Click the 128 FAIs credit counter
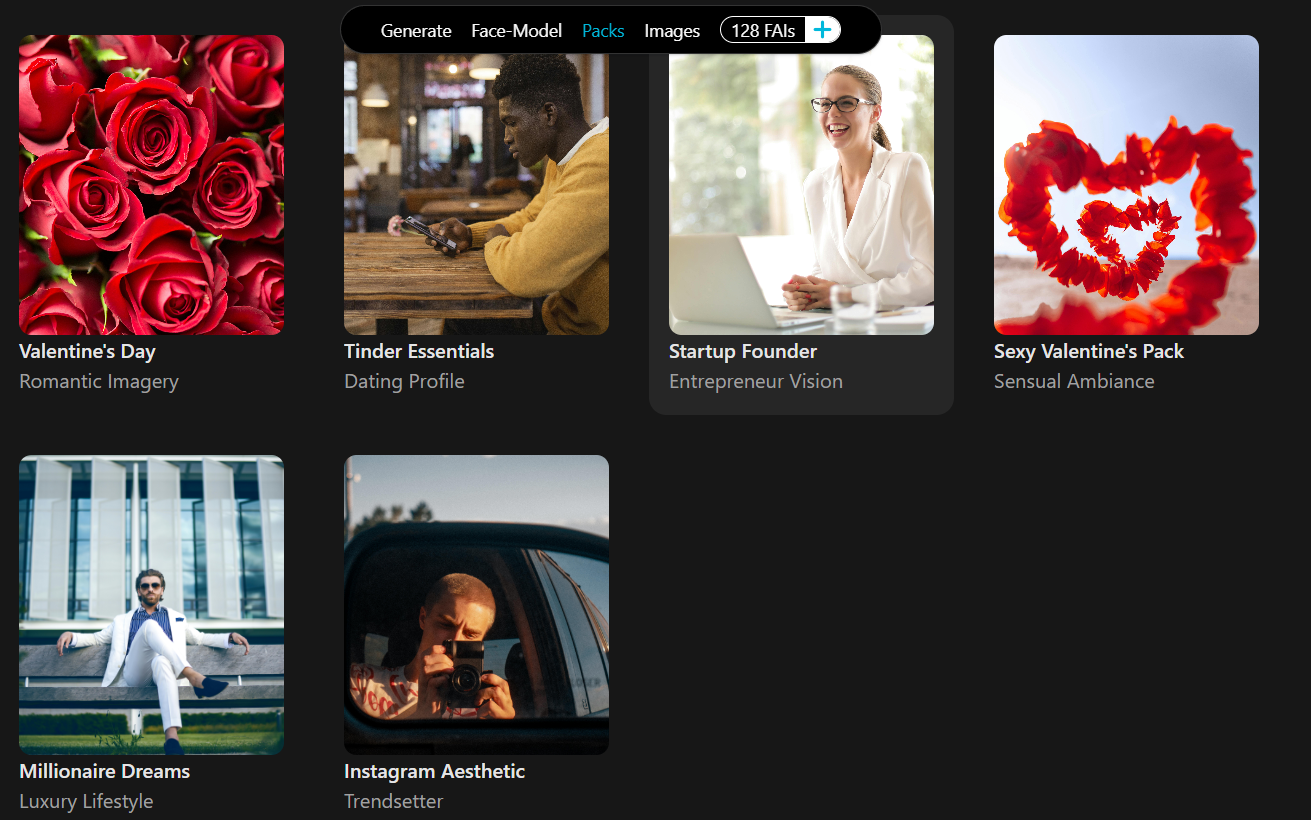 coord(763,31)
